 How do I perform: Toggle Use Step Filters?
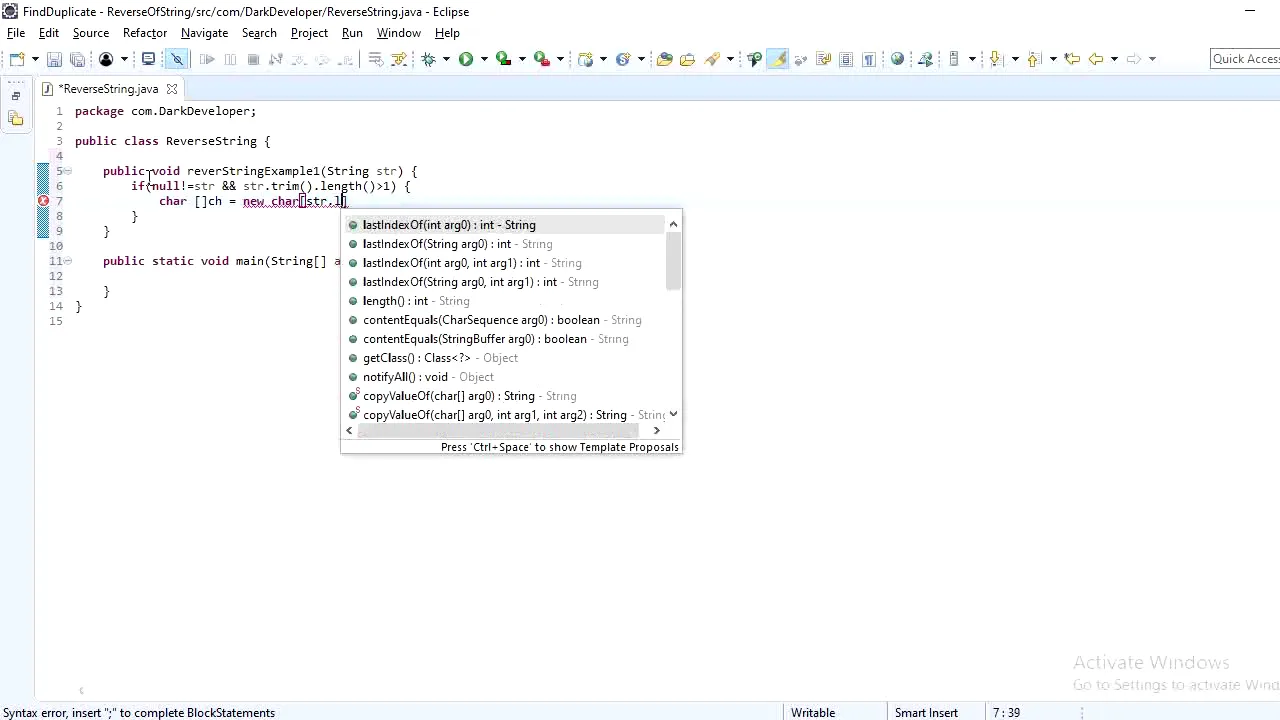click(399, 59)
